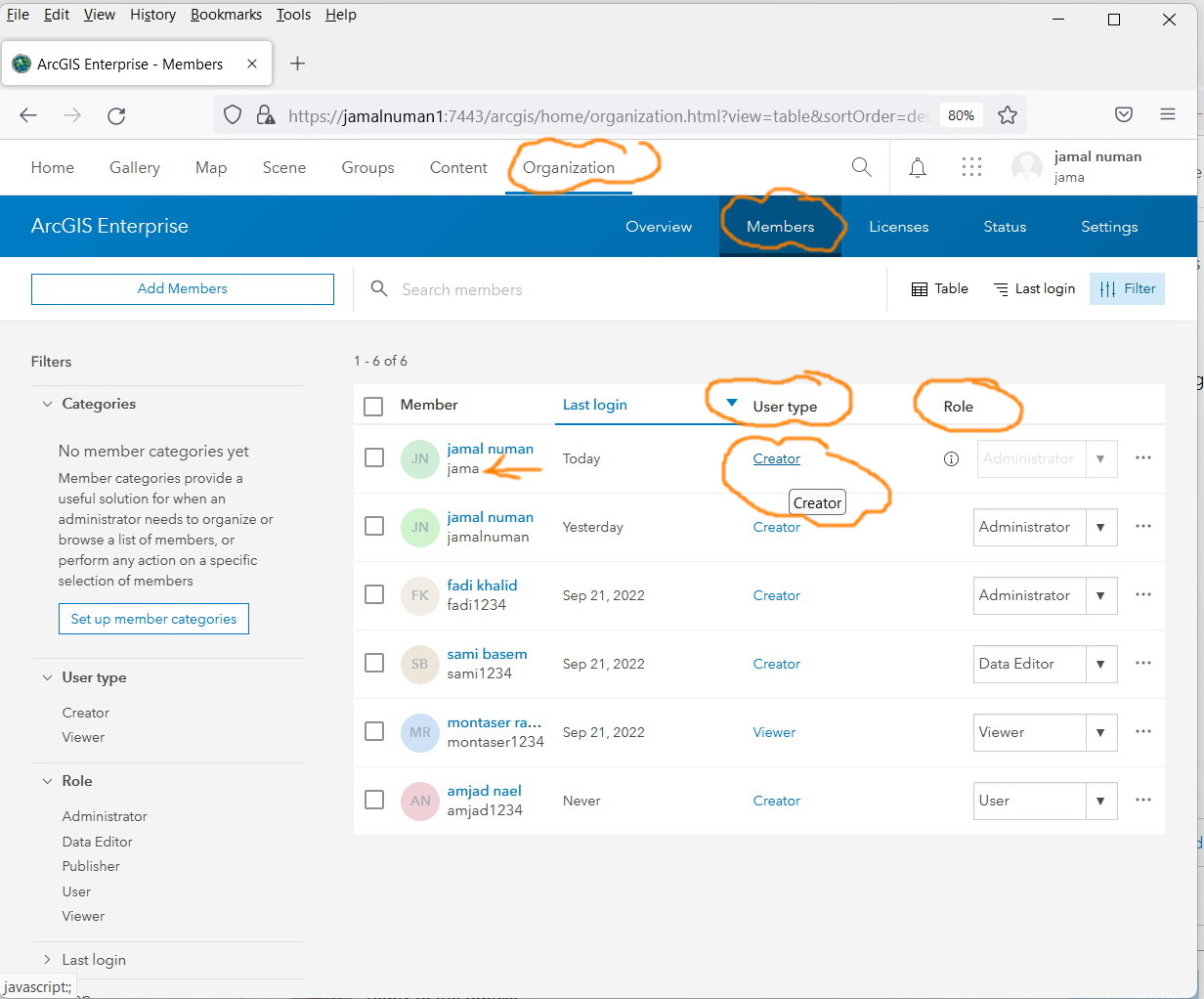Click the Set up member categories button

(153, 618)
